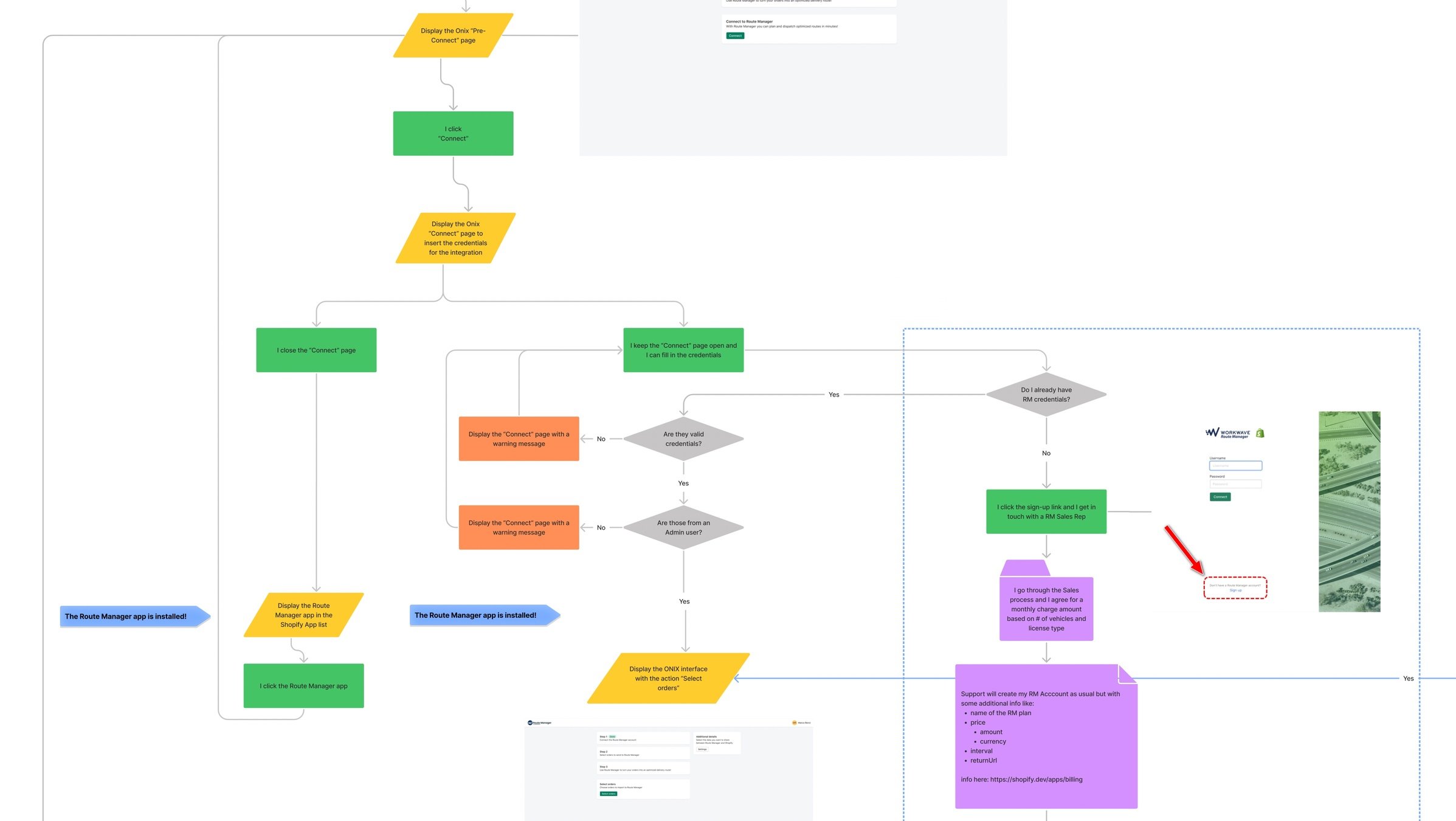Click the Shopify bag logo icon
Image resolution: width=1456 pixels, height=821 pixels.
pos(1260,433)
